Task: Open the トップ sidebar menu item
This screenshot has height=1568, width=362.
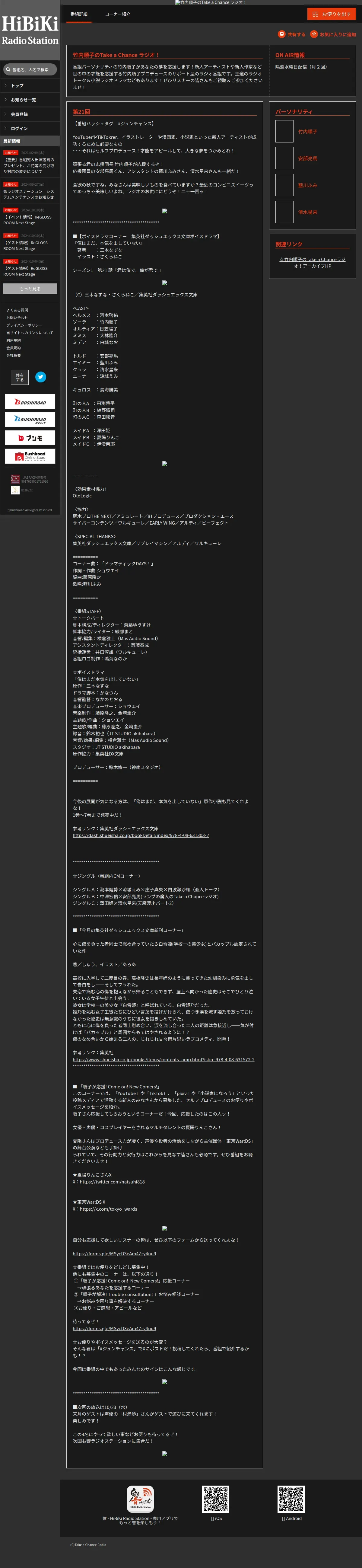Action: point(30,85)
